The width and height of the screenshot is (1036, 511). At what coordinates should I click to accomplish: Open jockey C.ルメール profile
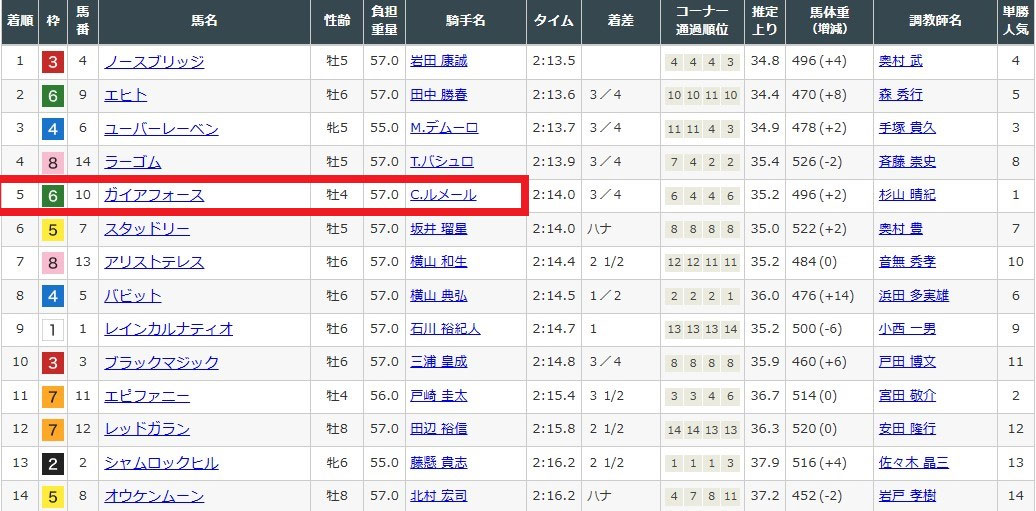(x=442, y=196)
